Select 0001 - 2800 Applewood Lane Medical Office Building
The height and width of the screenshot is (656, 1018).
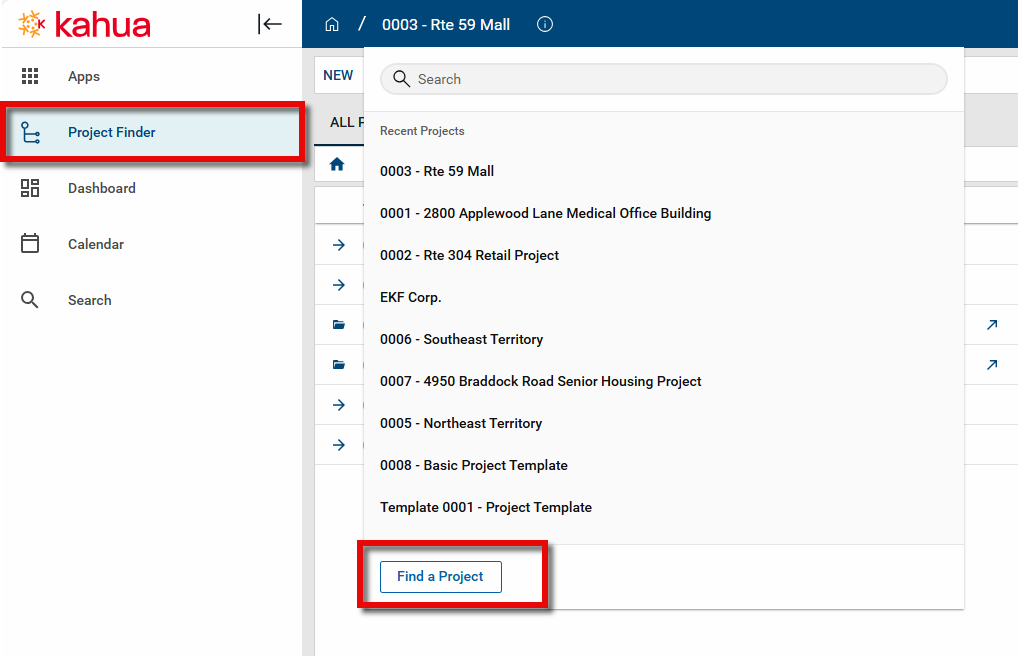point(545,213)
